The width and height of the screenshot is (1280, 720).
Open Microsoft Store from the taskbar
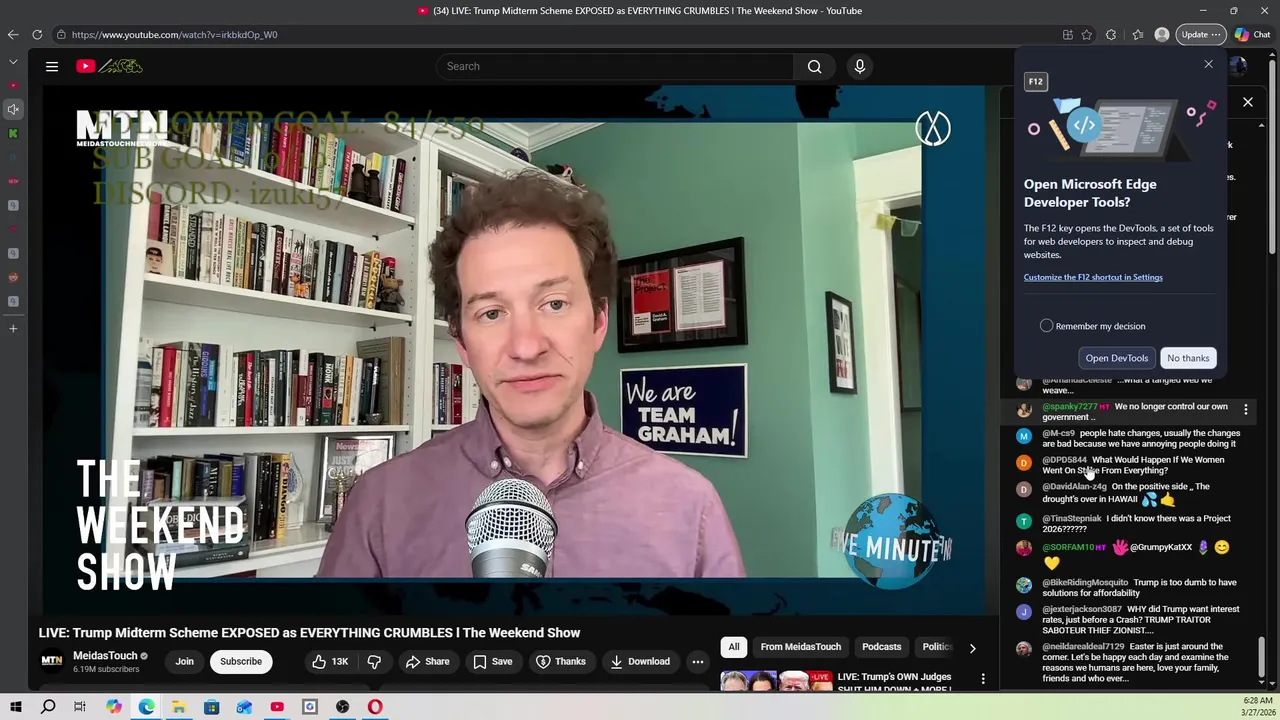coord(211,707)
